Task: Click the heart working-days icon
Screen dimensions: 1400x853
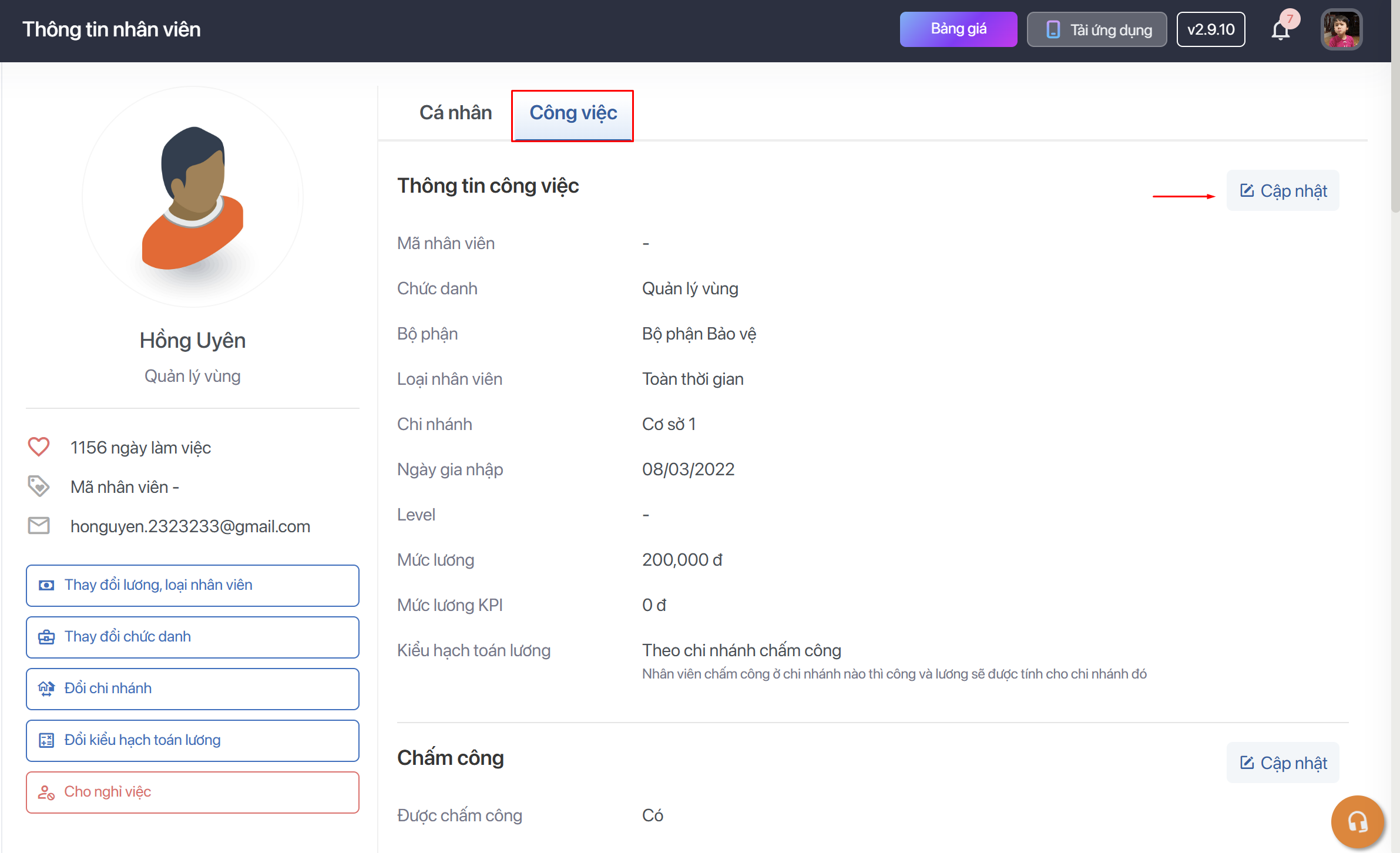Action: coord(39,447)
